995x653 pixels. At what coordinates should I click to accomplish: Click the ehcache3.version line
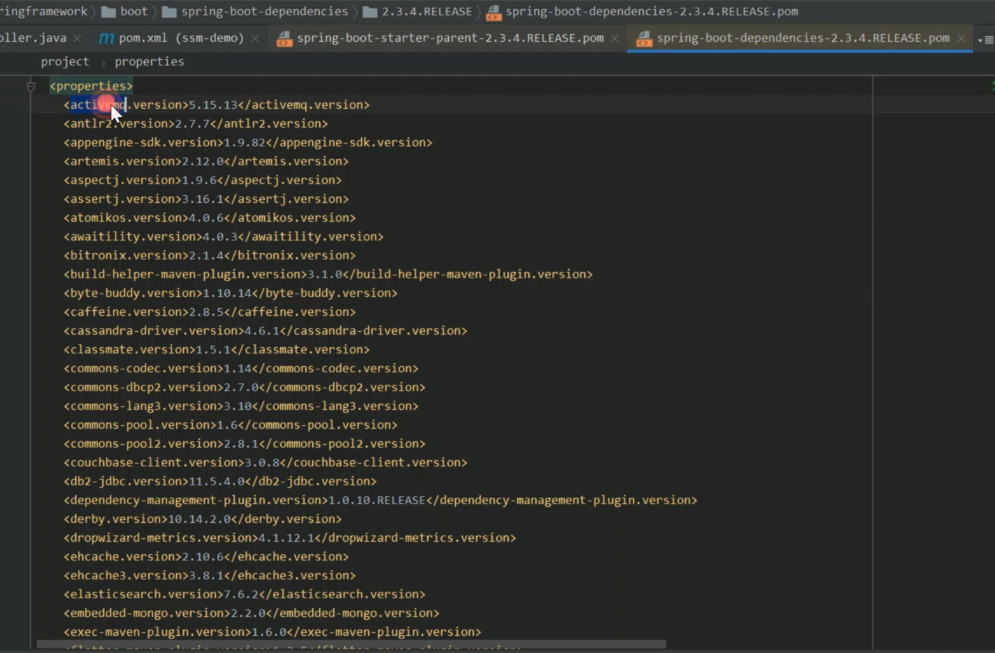pyautogui.click(x=209, y=576)
